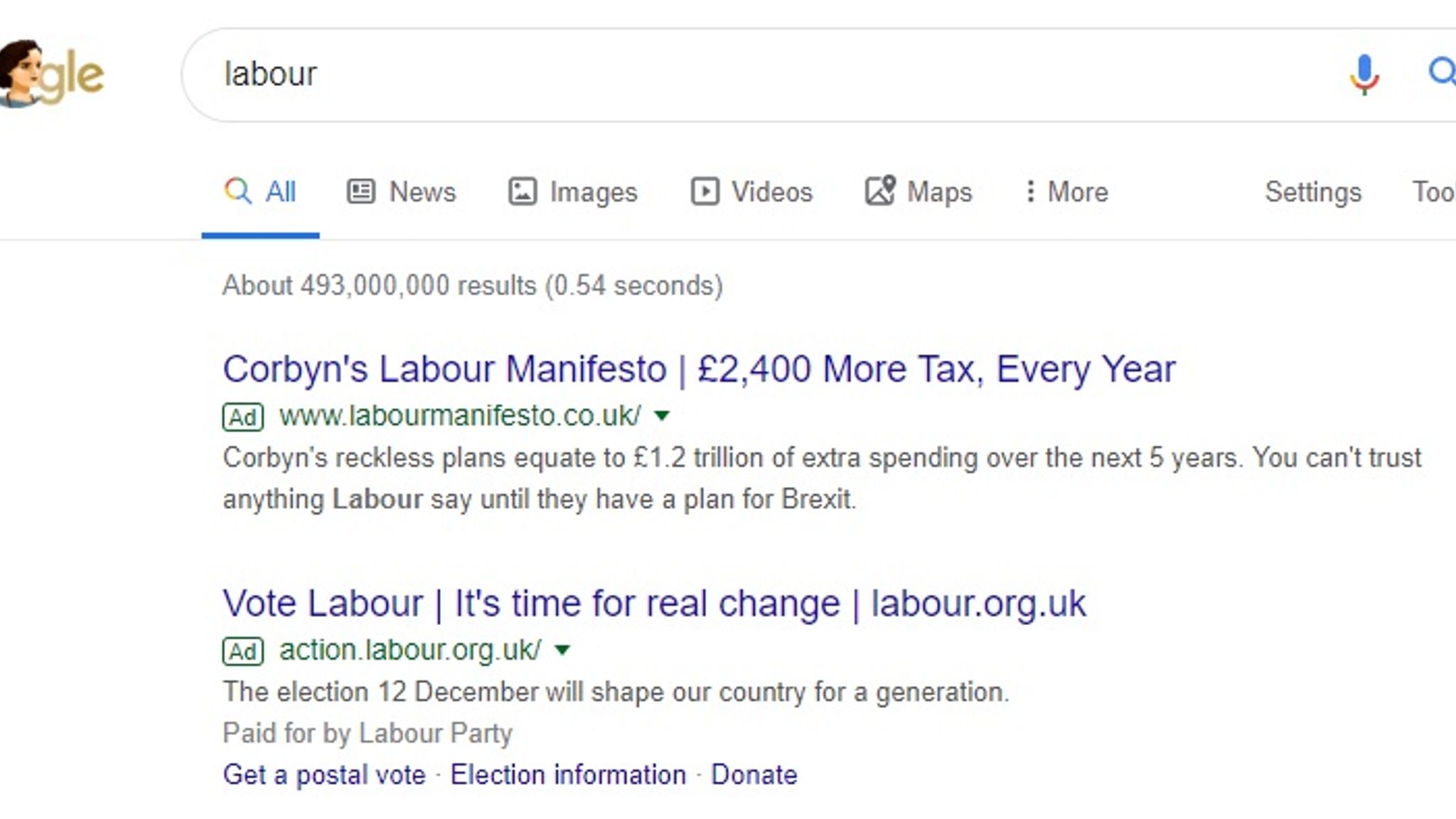
Task: Click the Maps pin icon
Action: click(x=881, y=191)
